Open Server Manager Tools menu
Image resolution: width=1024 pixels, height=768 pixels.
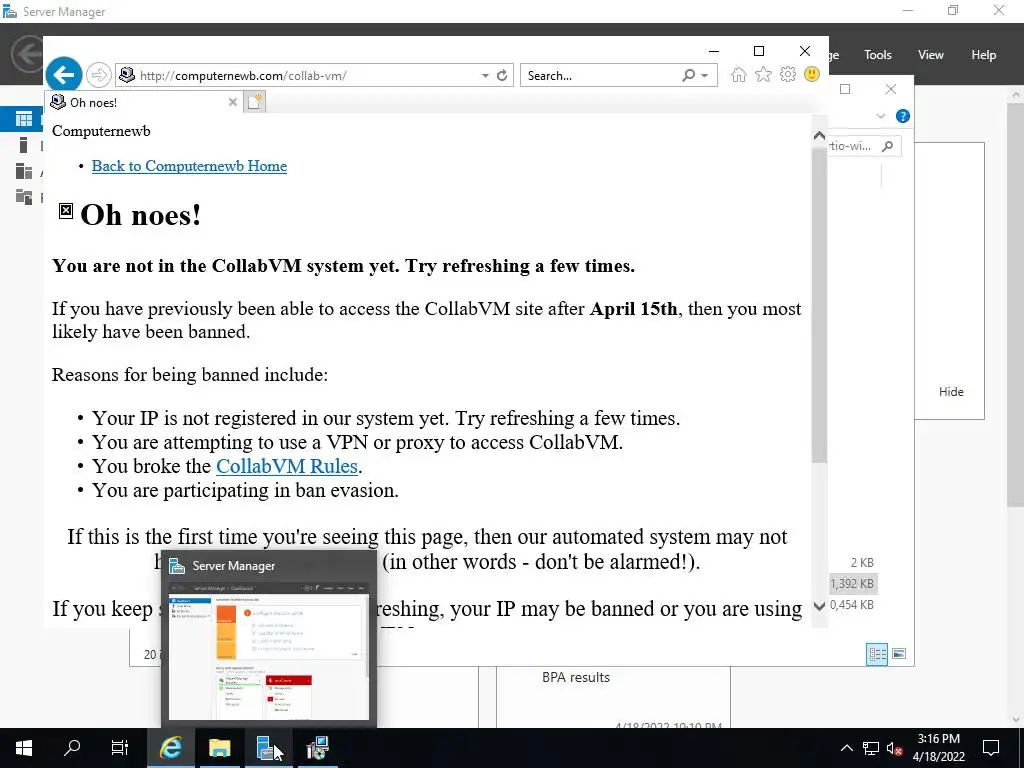pyautogui.click(x=877, y=55)
